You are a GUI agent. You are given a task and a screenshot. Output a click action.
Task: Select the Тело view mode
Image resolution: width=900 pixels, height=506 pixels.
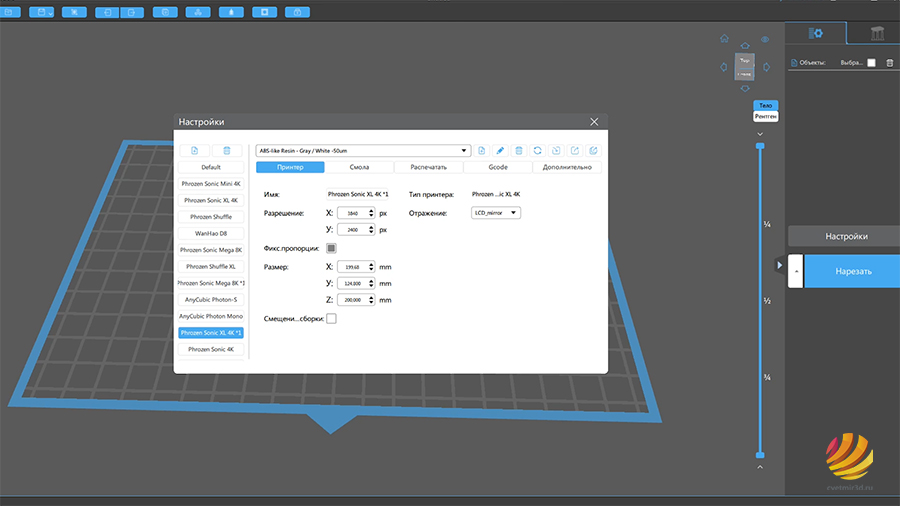coord(766,106)
